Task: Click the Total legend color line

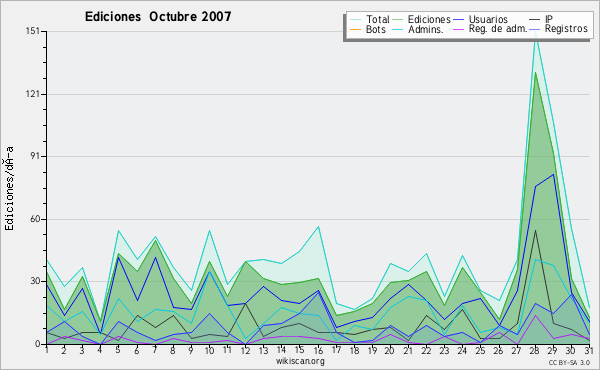Action: (x=355, y=20)
